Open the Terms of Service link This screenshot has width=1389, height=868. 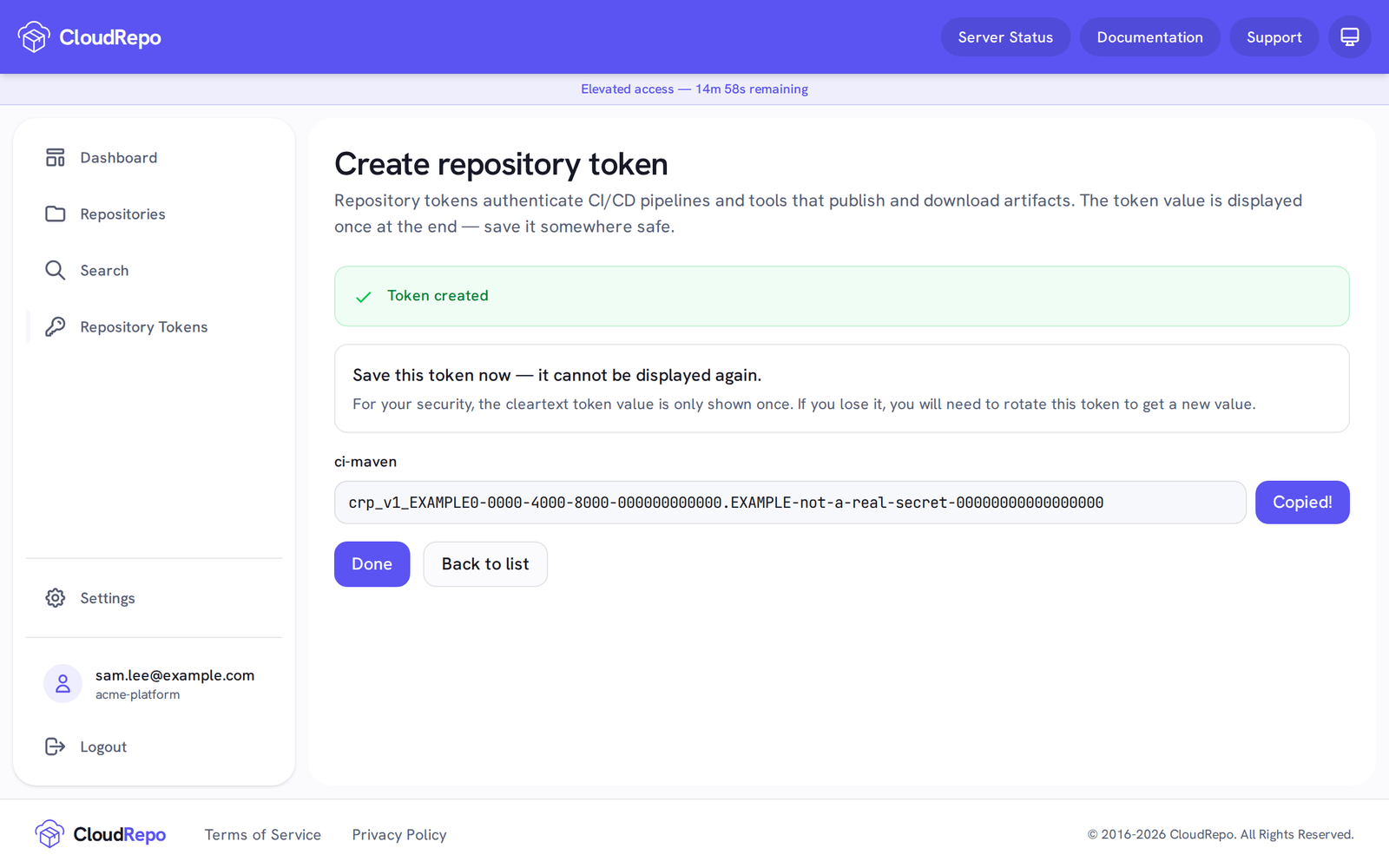263,834
